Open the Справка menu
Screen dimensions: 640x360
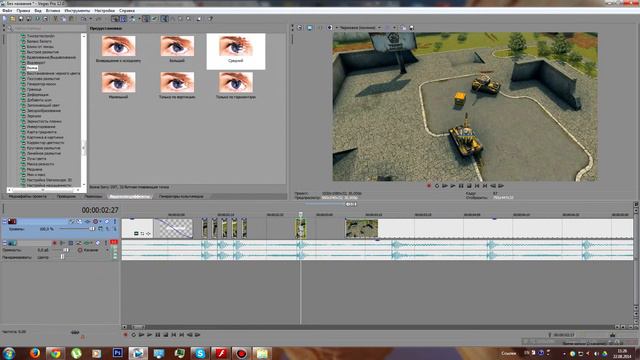point(127,11)
